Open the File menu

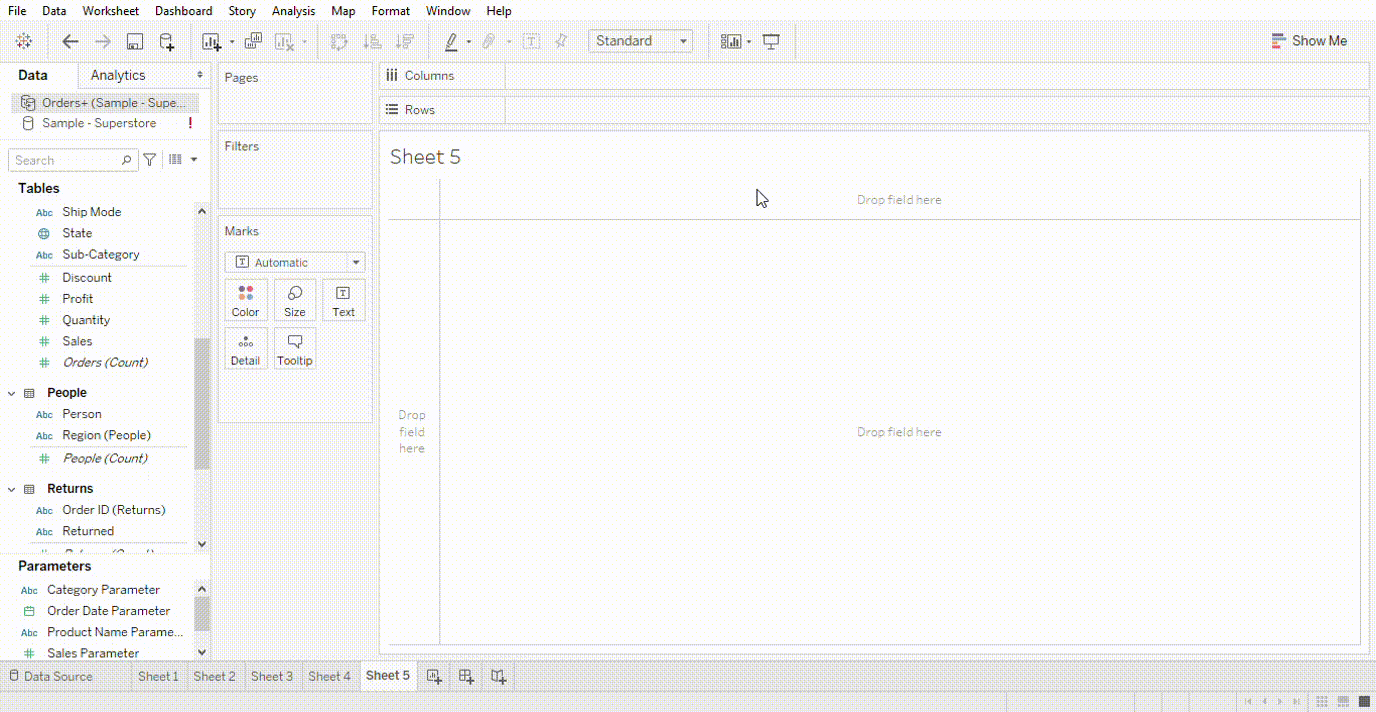click(17, 11)
